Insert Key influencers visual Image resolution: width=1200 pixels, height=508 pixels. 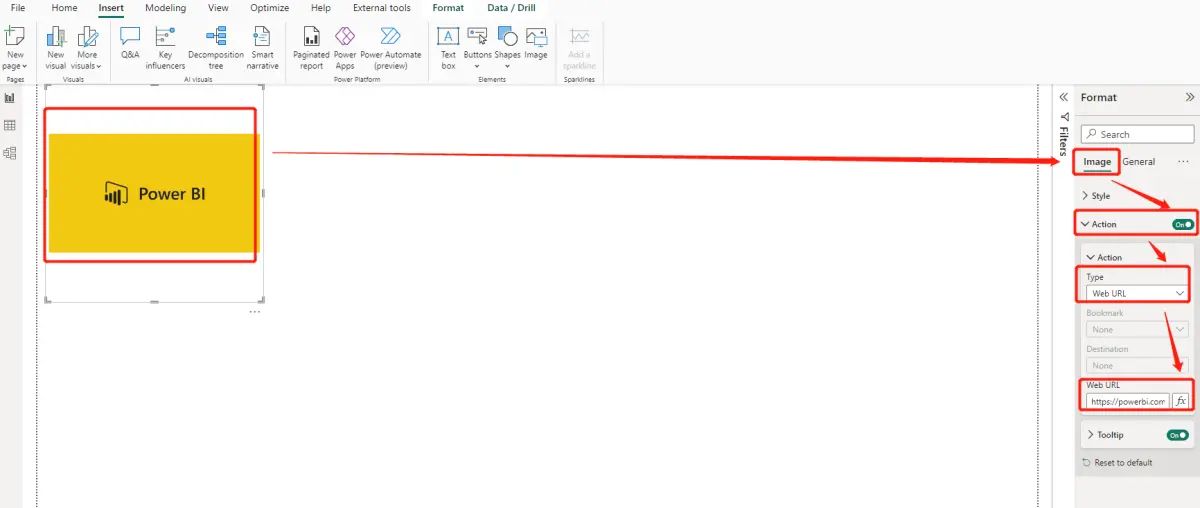pyautogui.click(x=165, y=47)
